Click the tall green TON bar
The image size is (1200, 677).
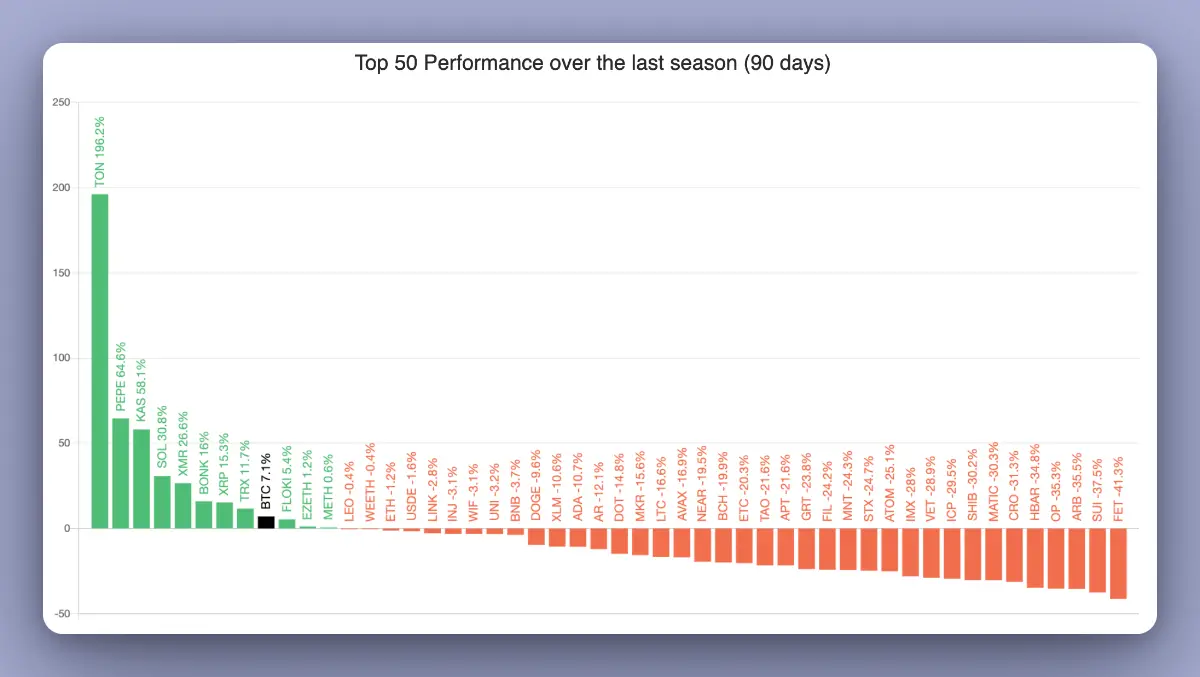(100, 360)
